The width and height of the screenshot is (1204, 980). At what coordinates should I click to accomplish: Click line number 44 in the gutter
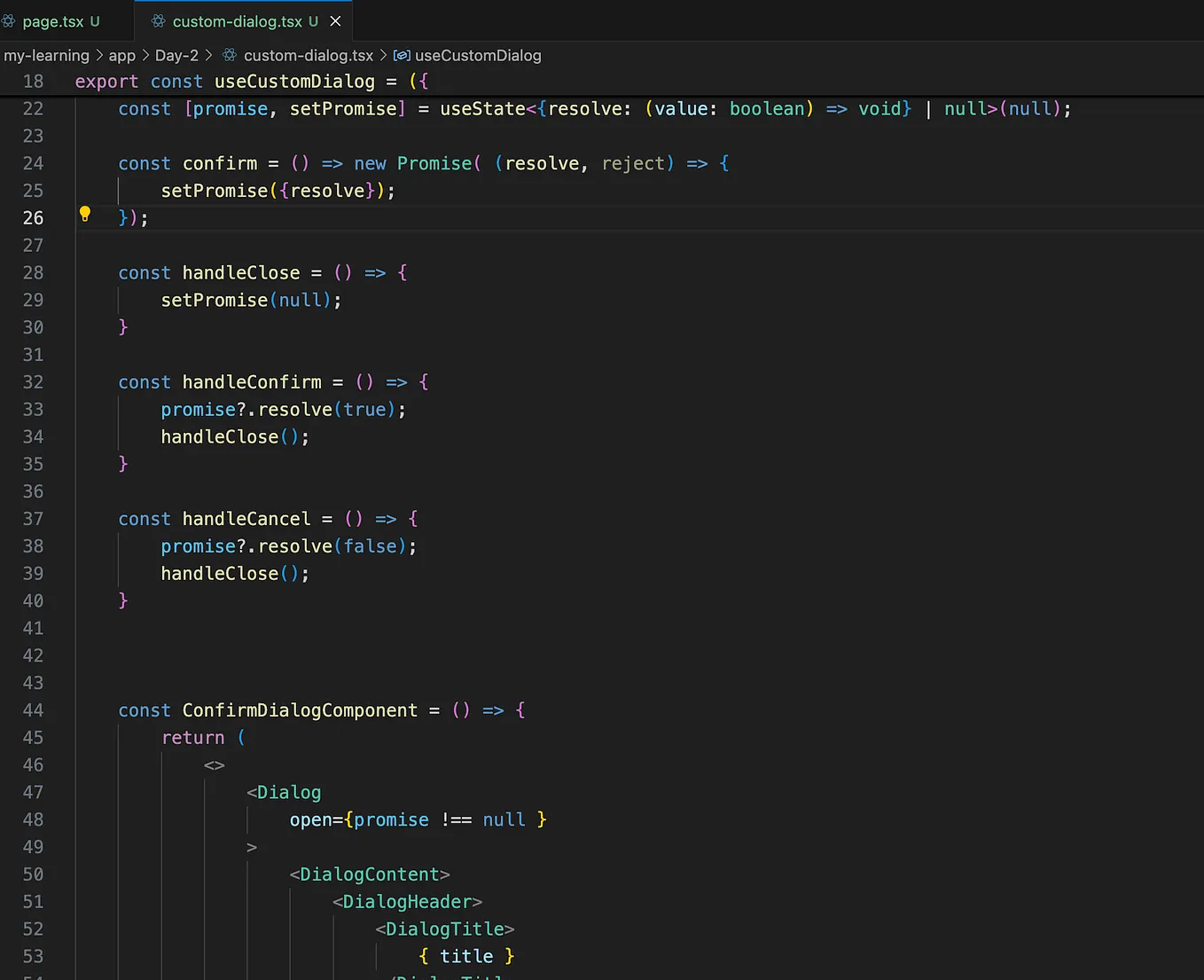(x=33, y=710)
